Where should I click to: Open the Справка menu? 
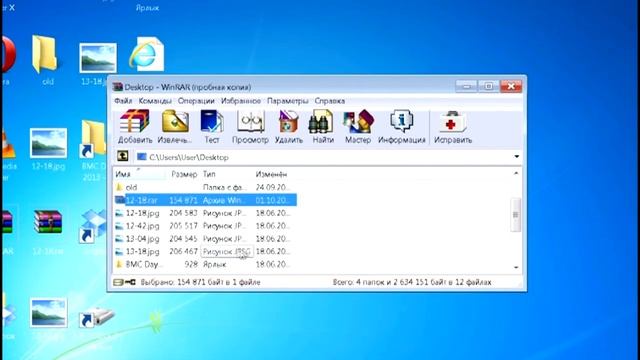(x=329, y=101)
